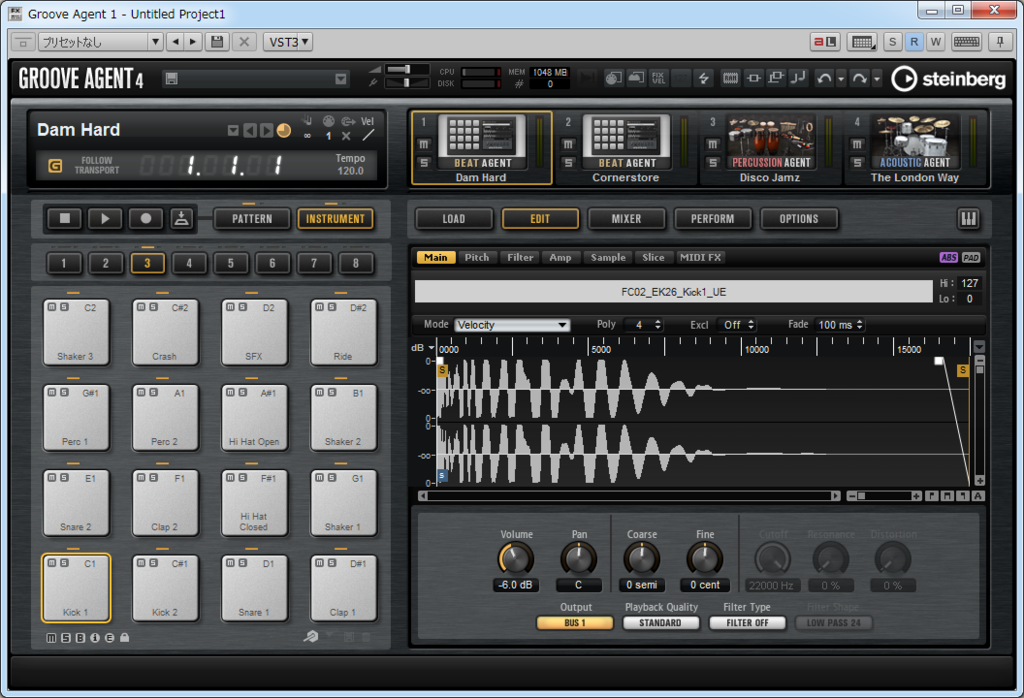Viewport: 1024px width, 698px height.
Task: Click the ABS mode icon
Action: pyautogui.click(x=948, y=257)
